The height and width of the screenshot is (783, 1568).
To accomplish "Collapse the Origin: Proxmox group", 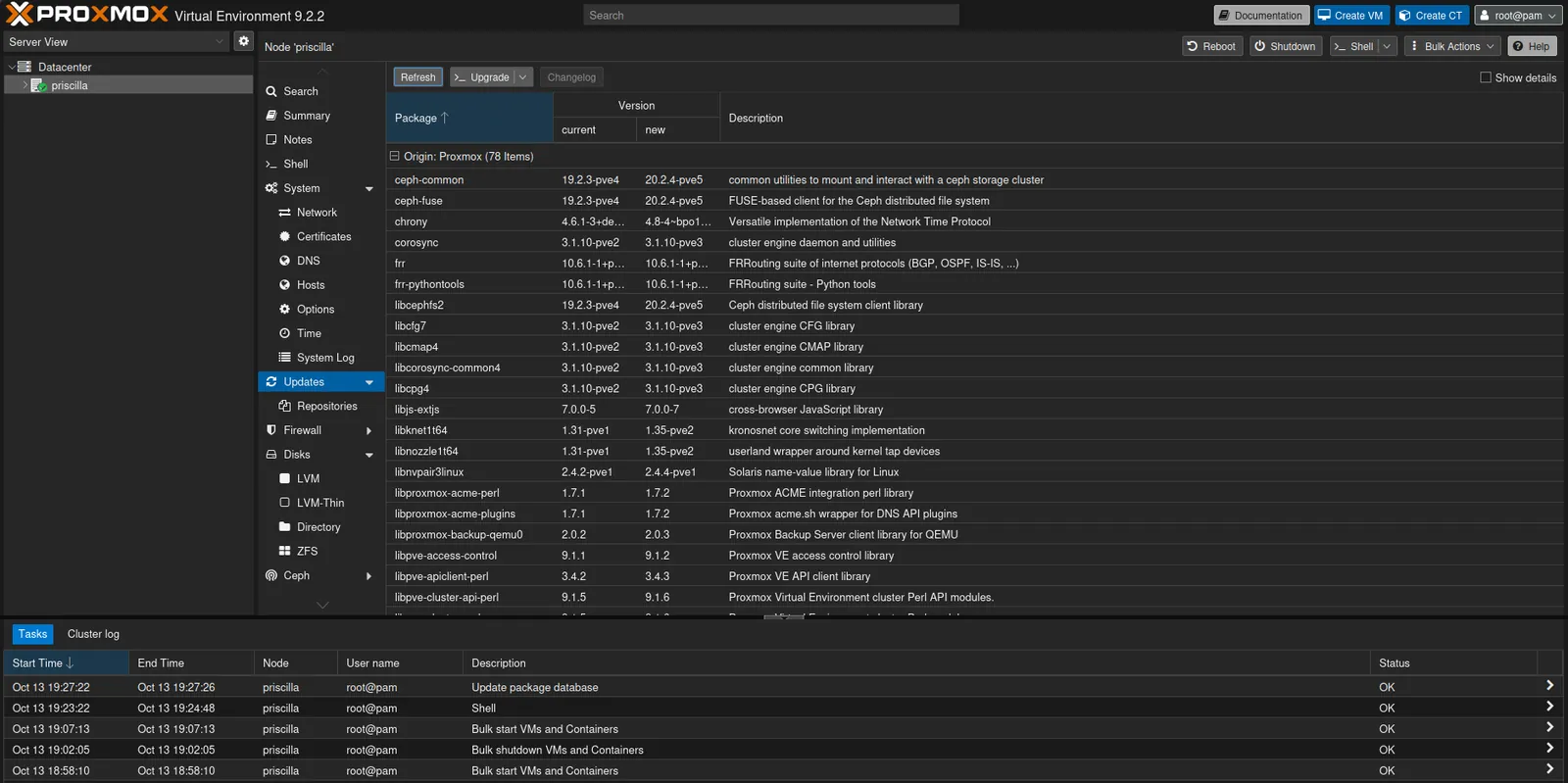I will tap(395, 156).
